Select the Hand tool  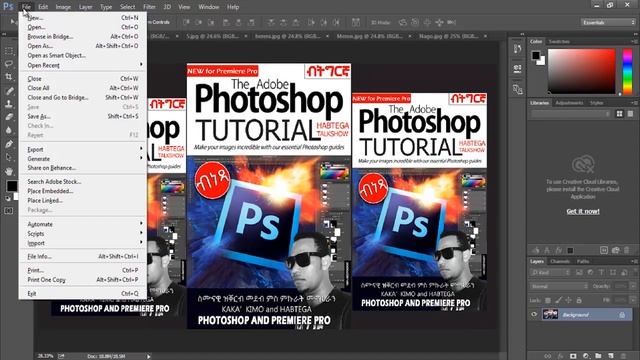pos(9,171)
